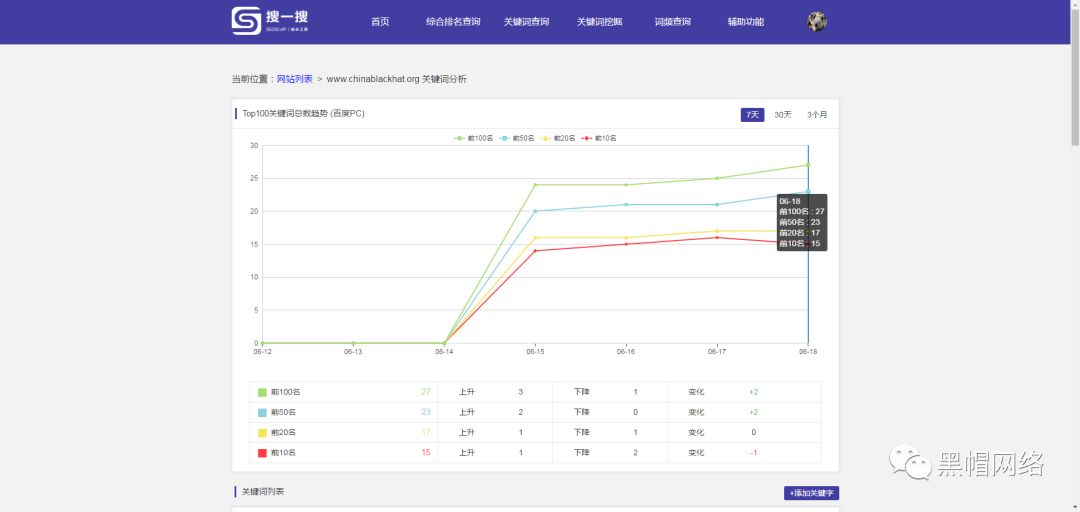Open 词频查询 menu item
Viewport: 1080px width, 512px height.
click(672, 21)
